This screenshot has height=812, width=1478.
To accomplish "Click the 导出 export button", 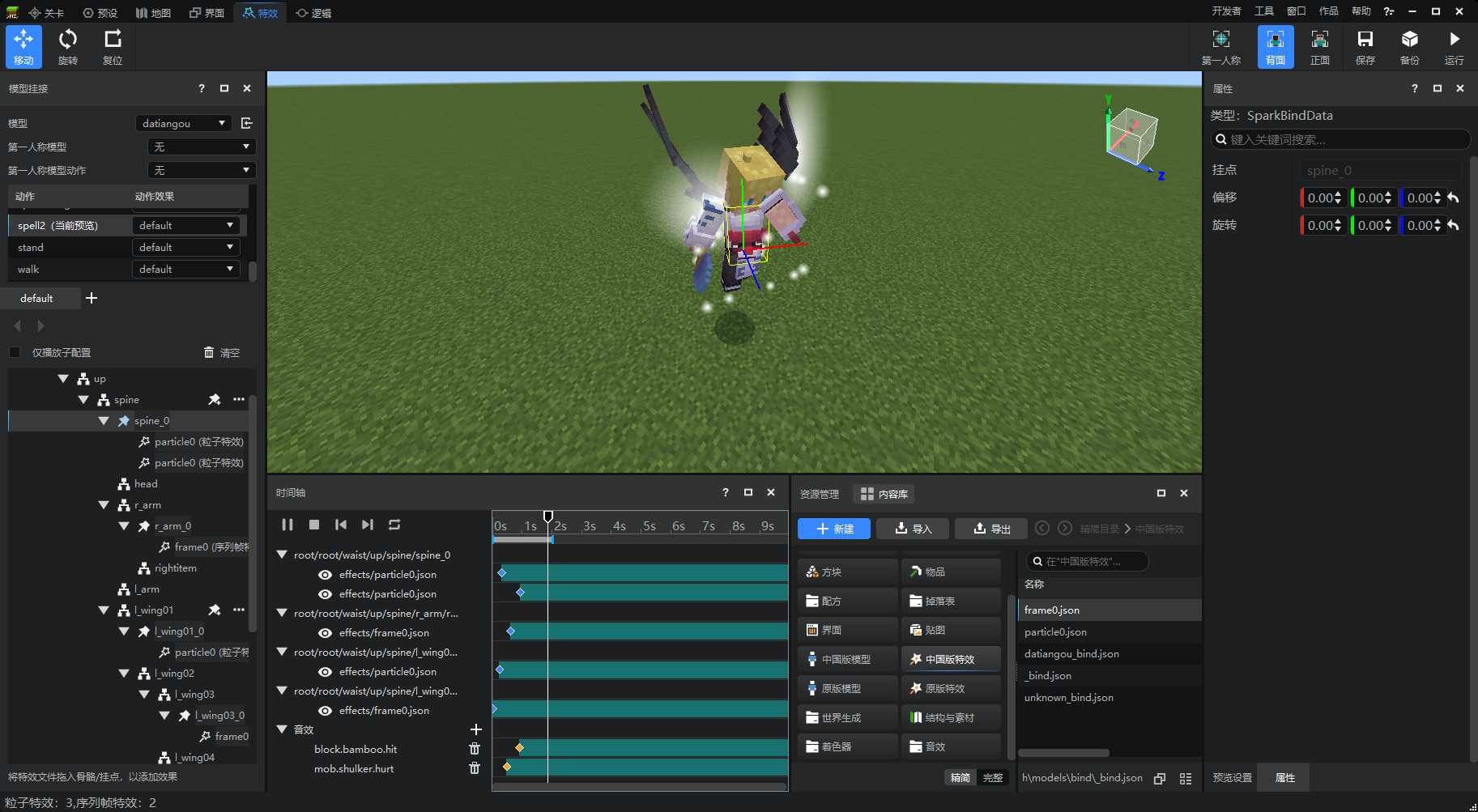I will click(x=991, y=529).
